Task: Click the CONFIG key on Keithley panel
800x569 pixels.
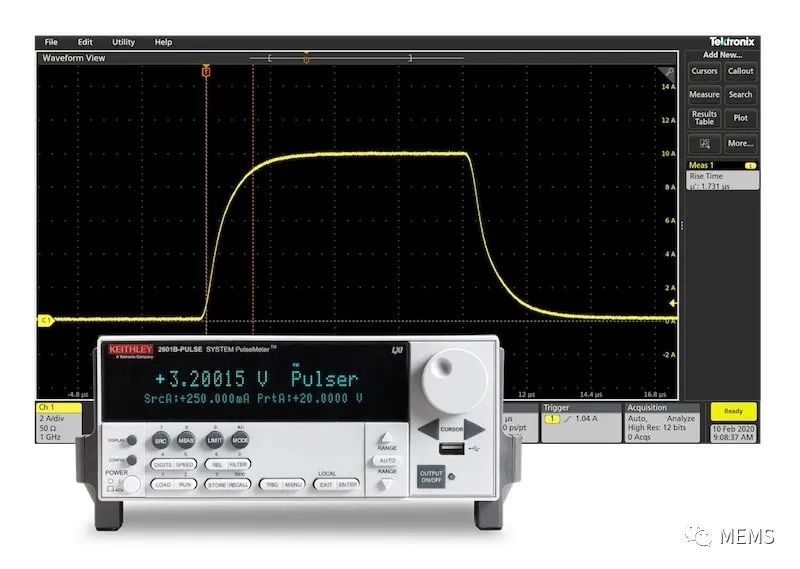Action: pos(132,460)
